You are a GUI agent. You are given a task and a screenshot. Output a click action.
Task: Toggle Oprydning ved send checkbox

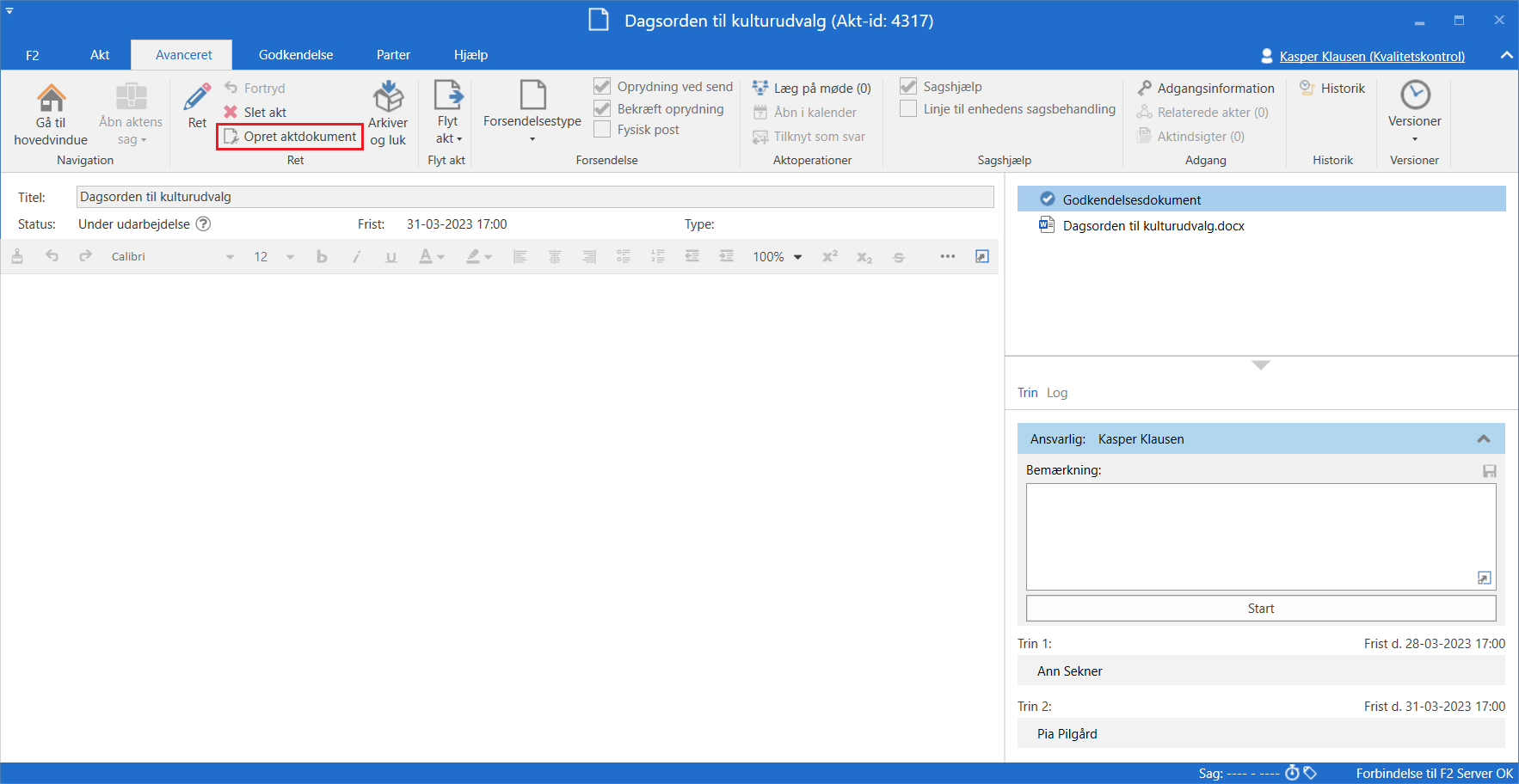(602, 87)
